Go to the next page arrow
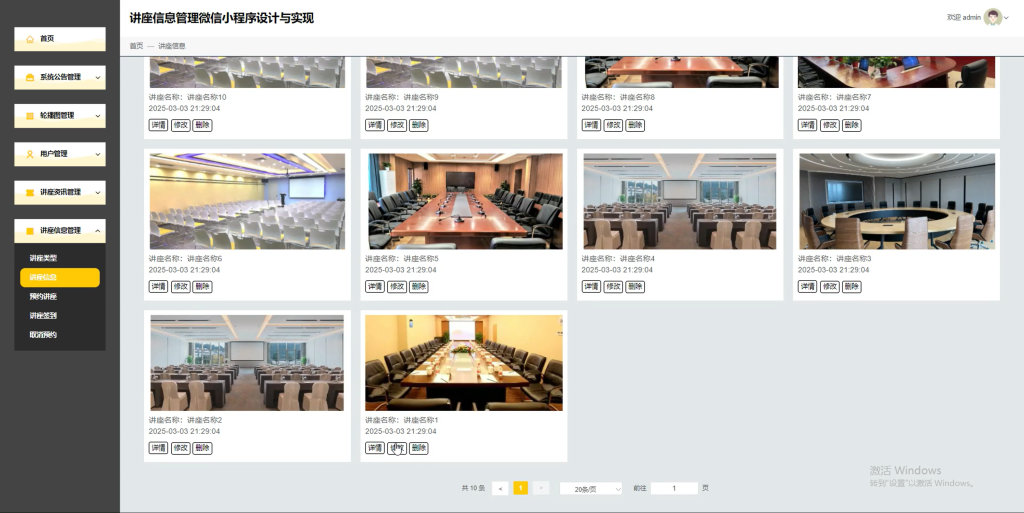The image size is (1024, 513). pyautogui.click(x=541, y=488)
